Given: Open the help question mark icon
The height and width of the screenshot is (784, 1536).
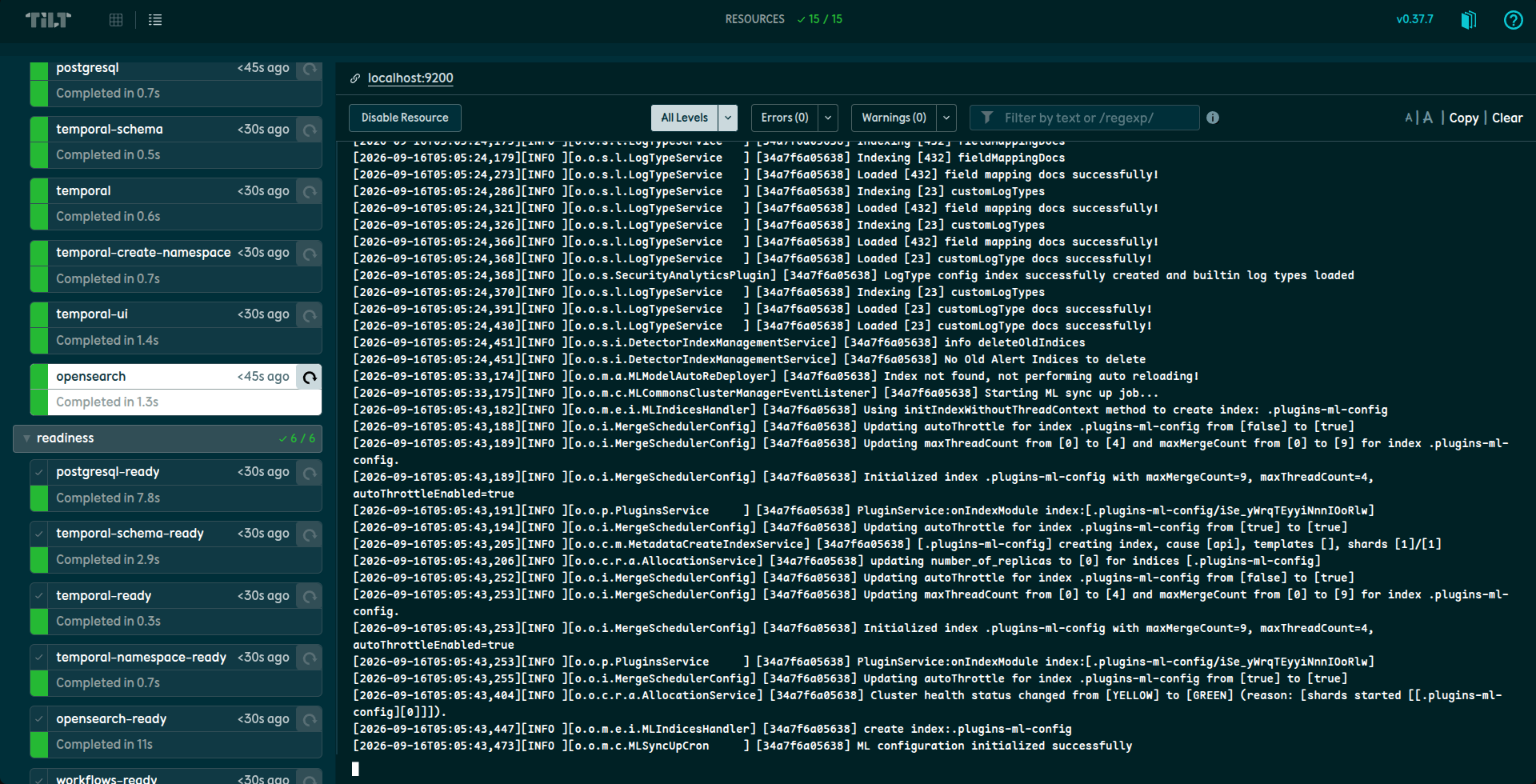Looking at the screenshot, I should point(1513,20).
